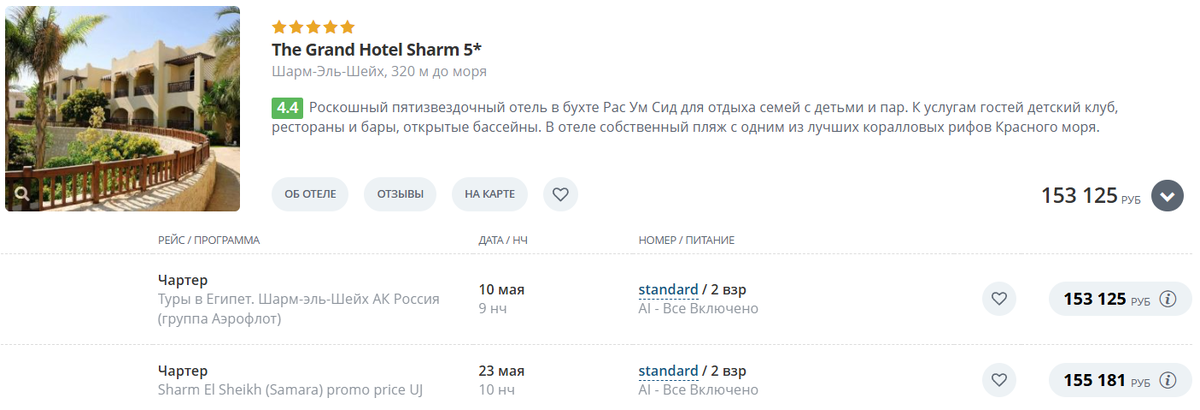1200x410 pixels.
Task: Click the magnifier icon on hotel photo
Action: tap(21, 193)
